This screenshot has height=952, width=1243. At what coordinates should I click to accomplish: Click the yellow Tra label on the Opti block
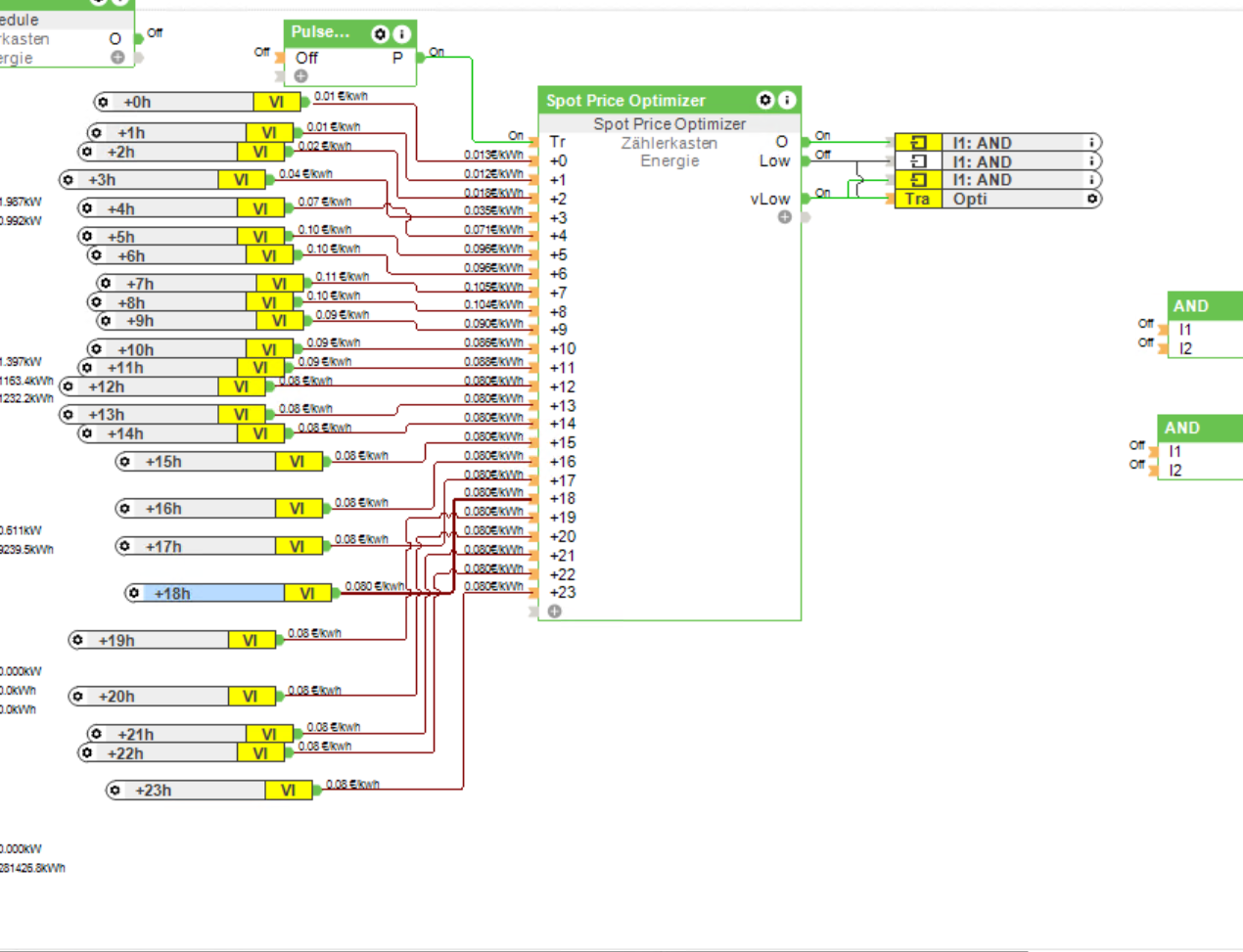[917, 199]
